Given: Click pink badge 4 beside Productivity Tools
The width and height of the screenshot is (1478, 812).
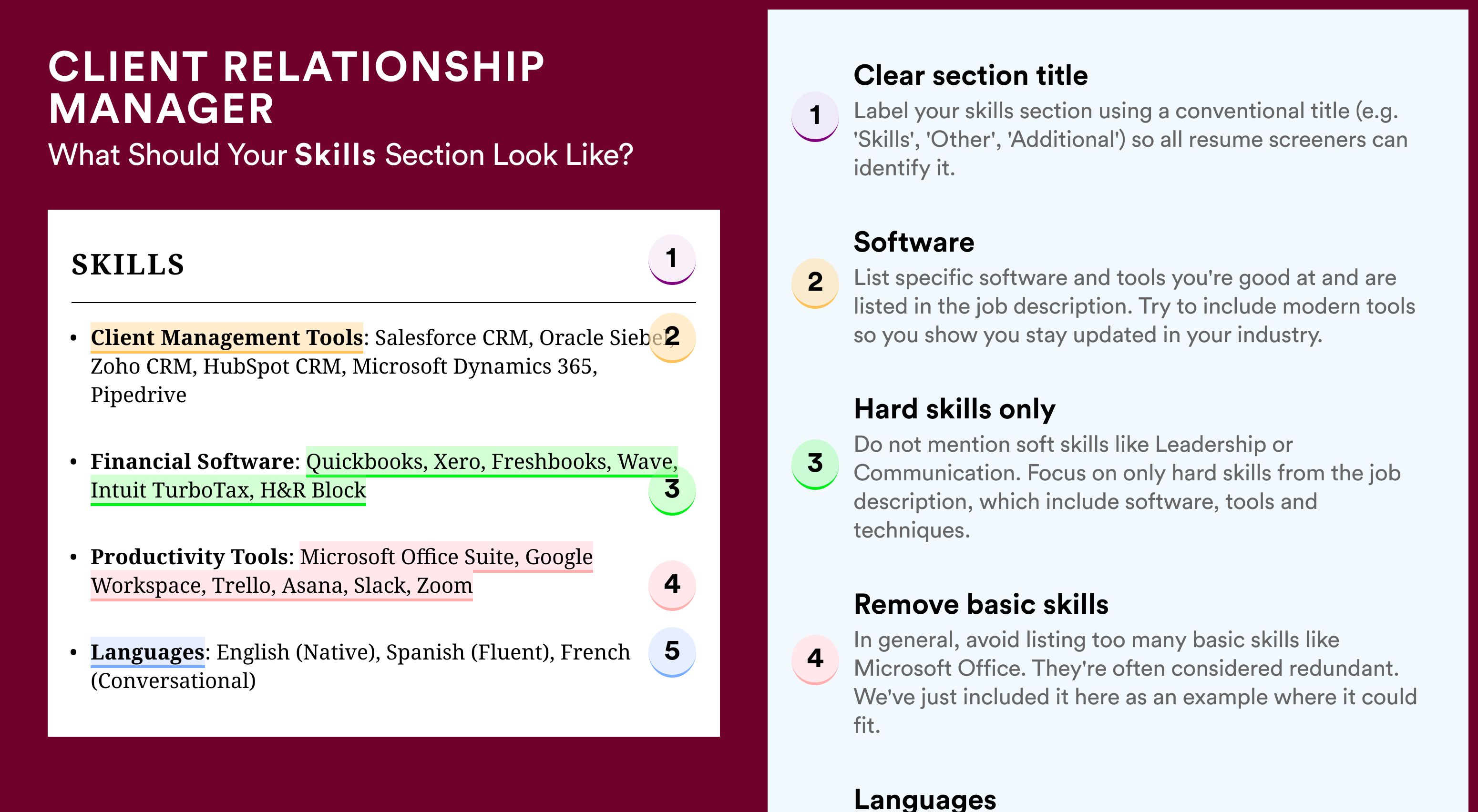Looking at the screenshot, I should click(x=672, y=585).
